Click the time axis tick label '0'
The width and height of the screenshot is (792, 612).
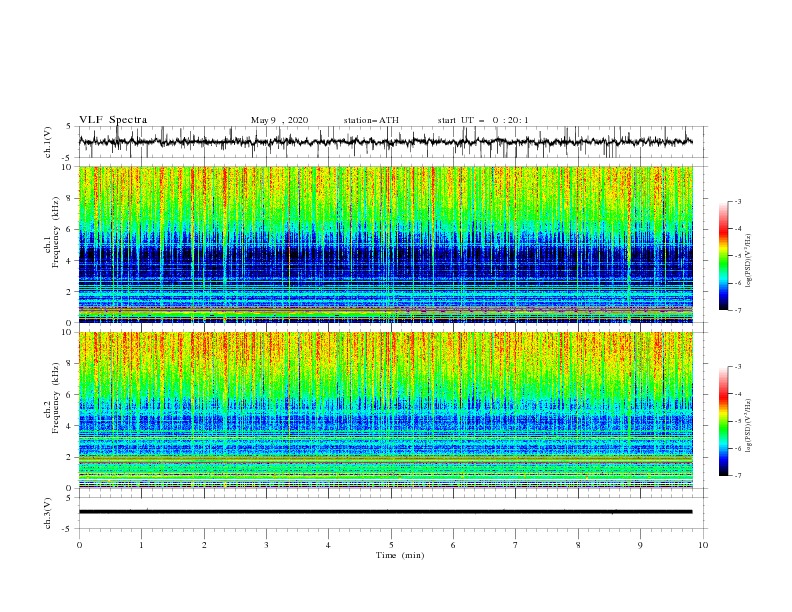pyautogui.click(x=79, y=545)
